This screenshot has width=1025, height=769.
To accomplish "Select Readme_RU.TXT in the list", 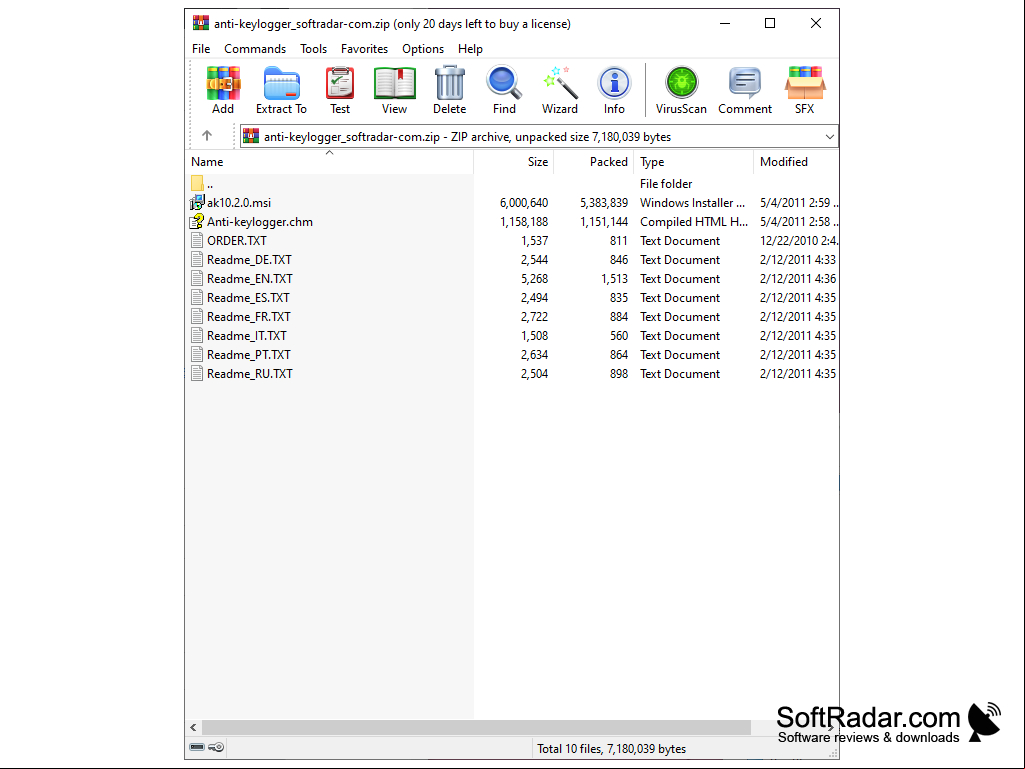I will tap(250, 373).
